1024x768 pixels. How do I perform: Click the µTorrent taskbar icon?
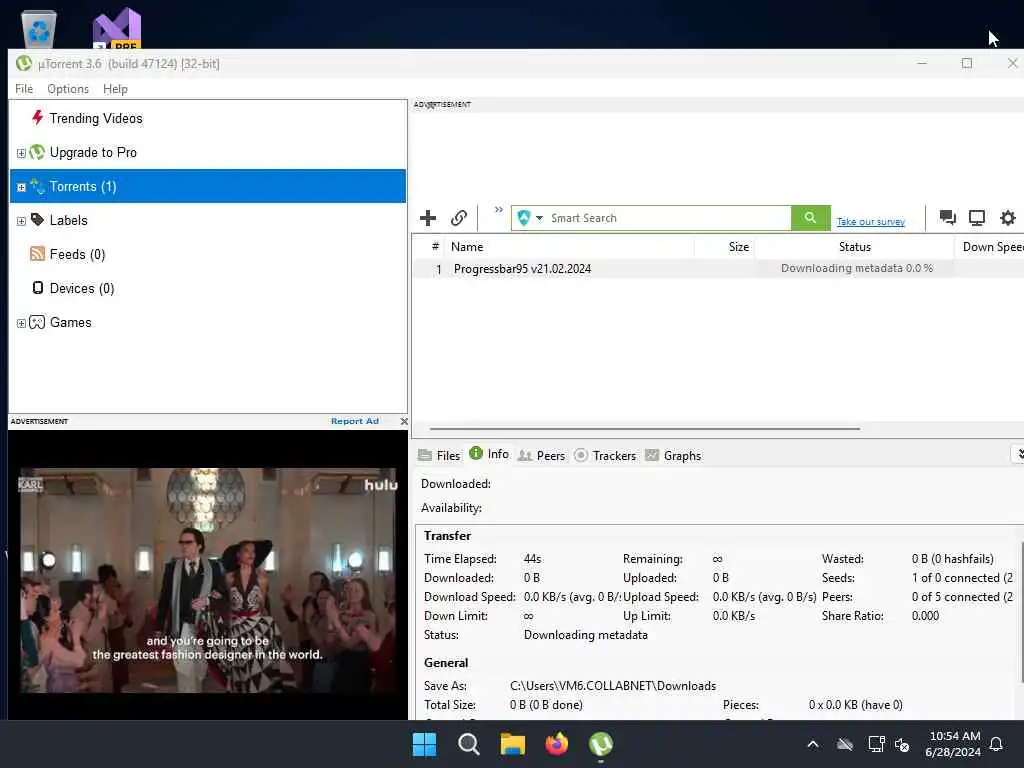[x=601, y=744]
